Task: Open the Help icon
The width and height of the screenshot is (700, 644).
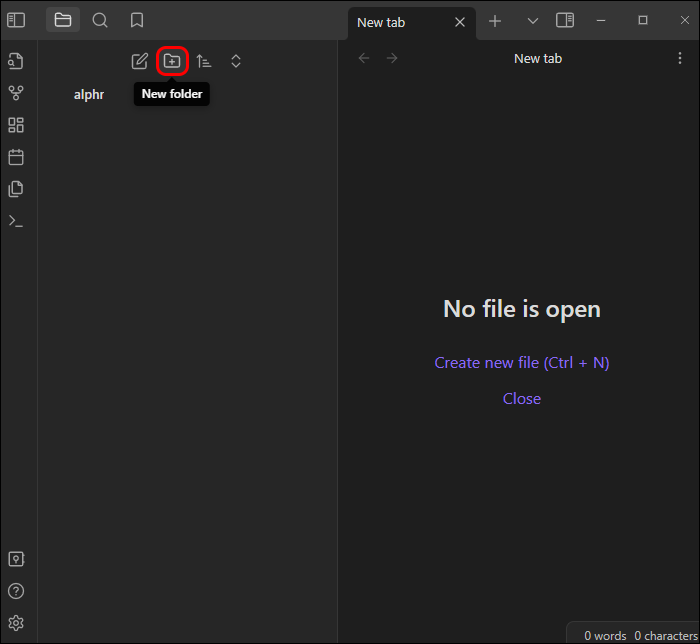Action: point(16,591)
